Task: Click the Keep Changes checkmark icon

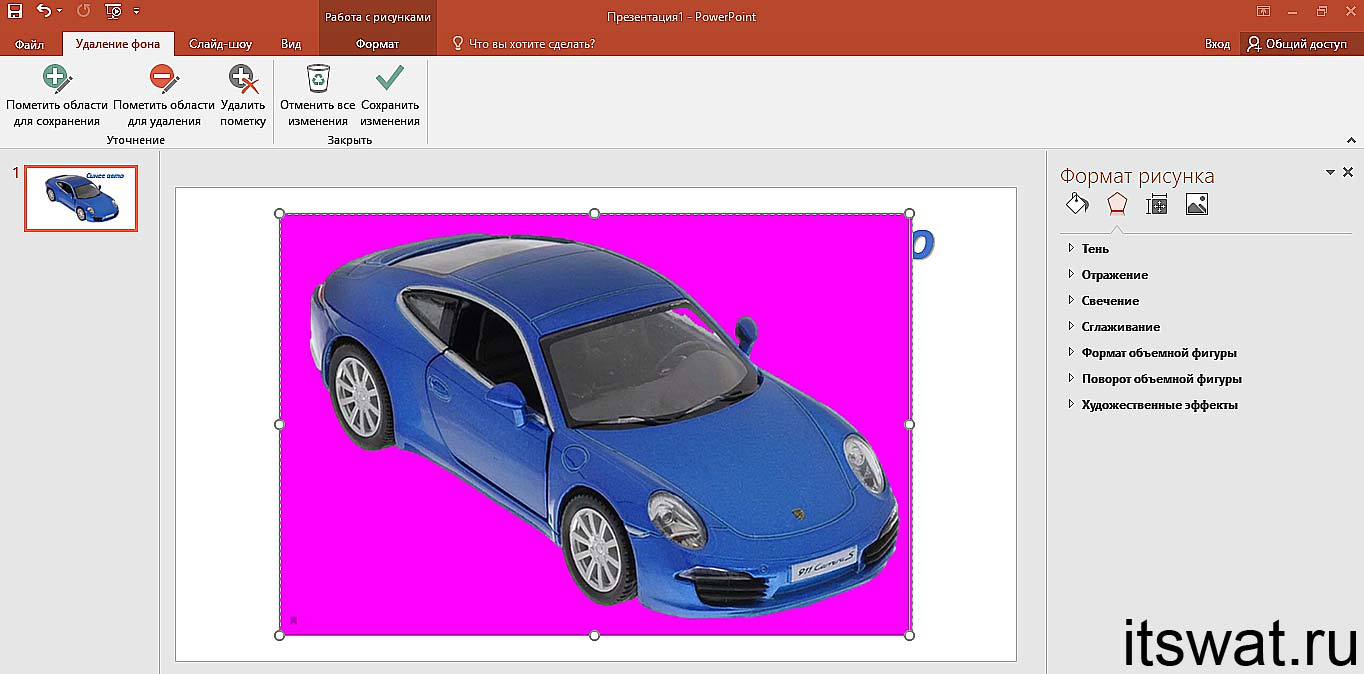Action: tap(389, 79)
